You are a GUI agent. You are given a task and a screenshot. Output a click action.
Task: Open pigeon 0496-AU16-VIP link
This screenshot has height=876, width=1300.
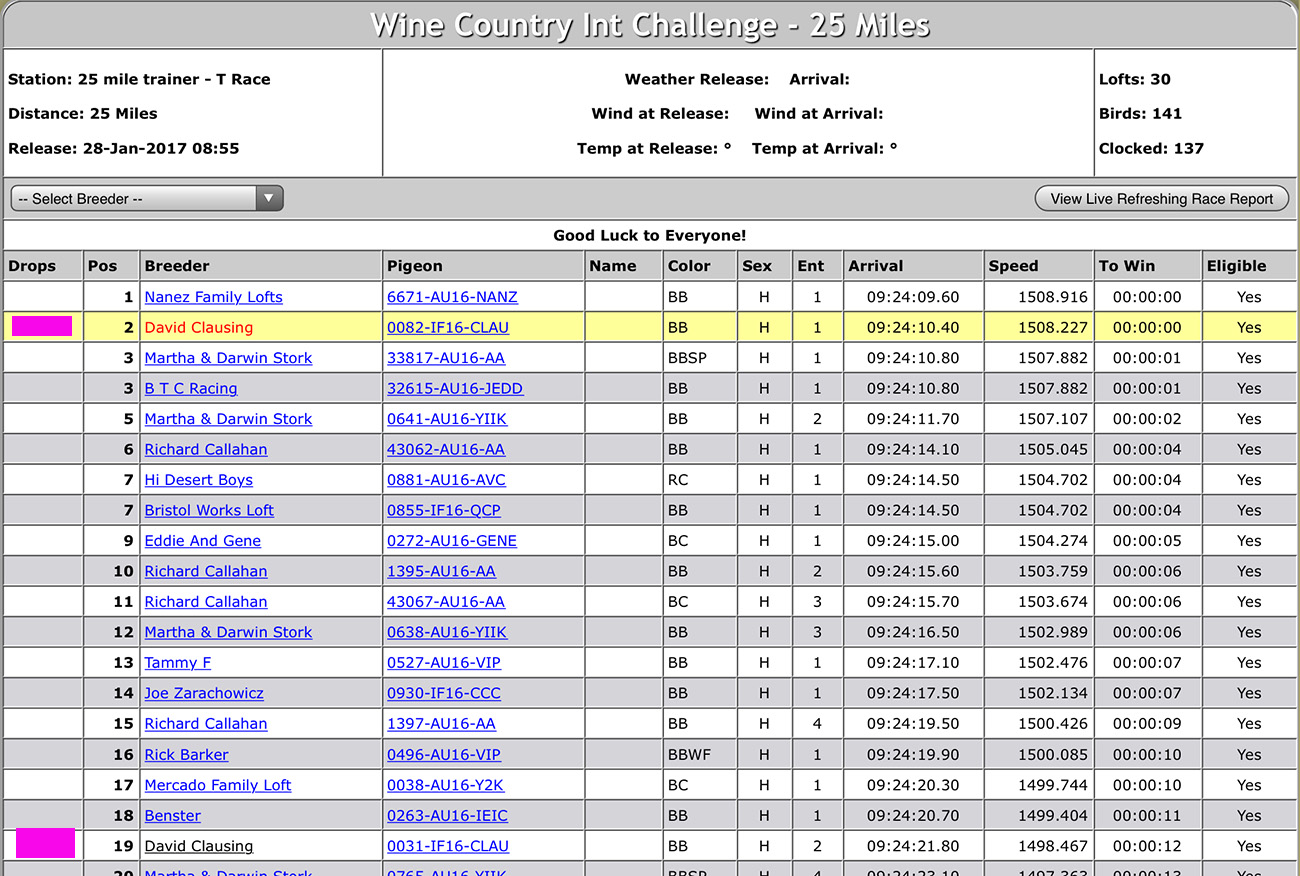[x=444, y=755]
